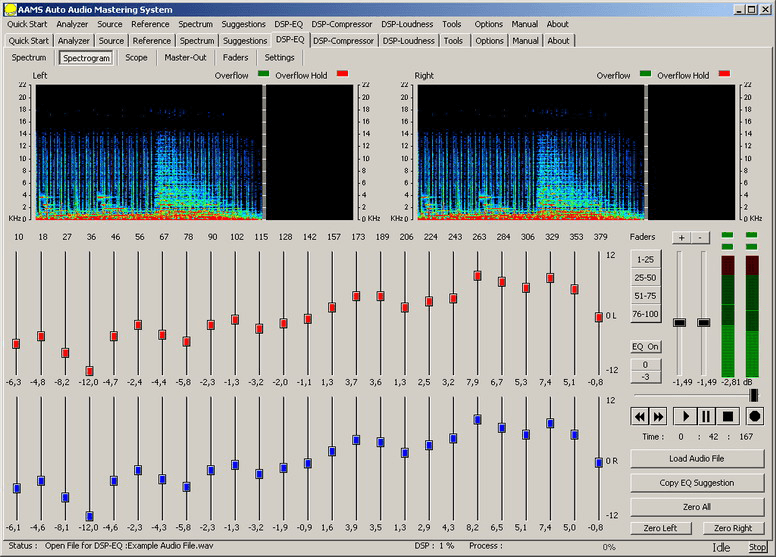Open the Analyzer menu
Screen dimensions: 776x557
coord(72,24)
